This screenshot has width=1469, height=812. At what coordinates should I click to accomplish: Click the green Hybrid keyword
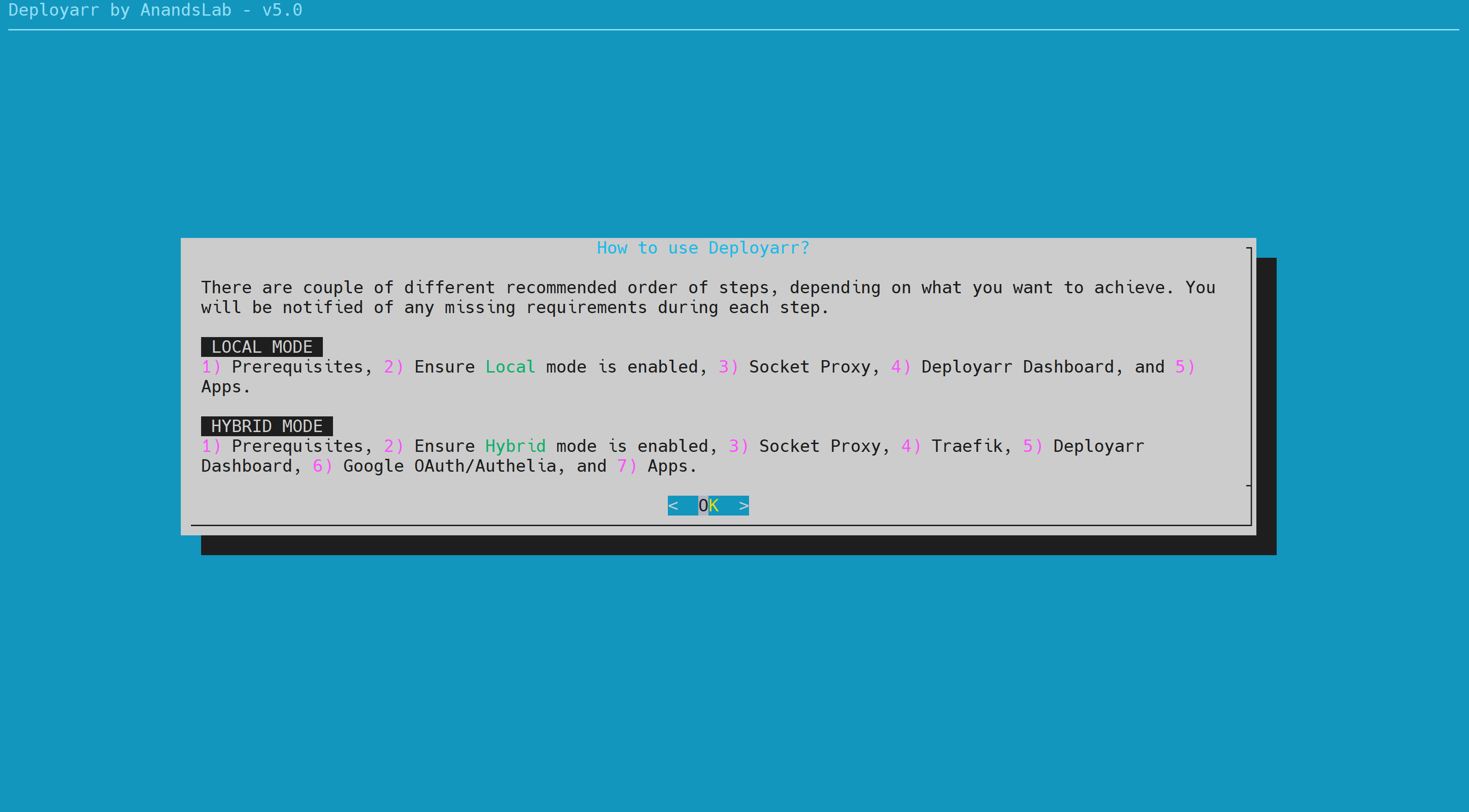[x=515, y=446]
